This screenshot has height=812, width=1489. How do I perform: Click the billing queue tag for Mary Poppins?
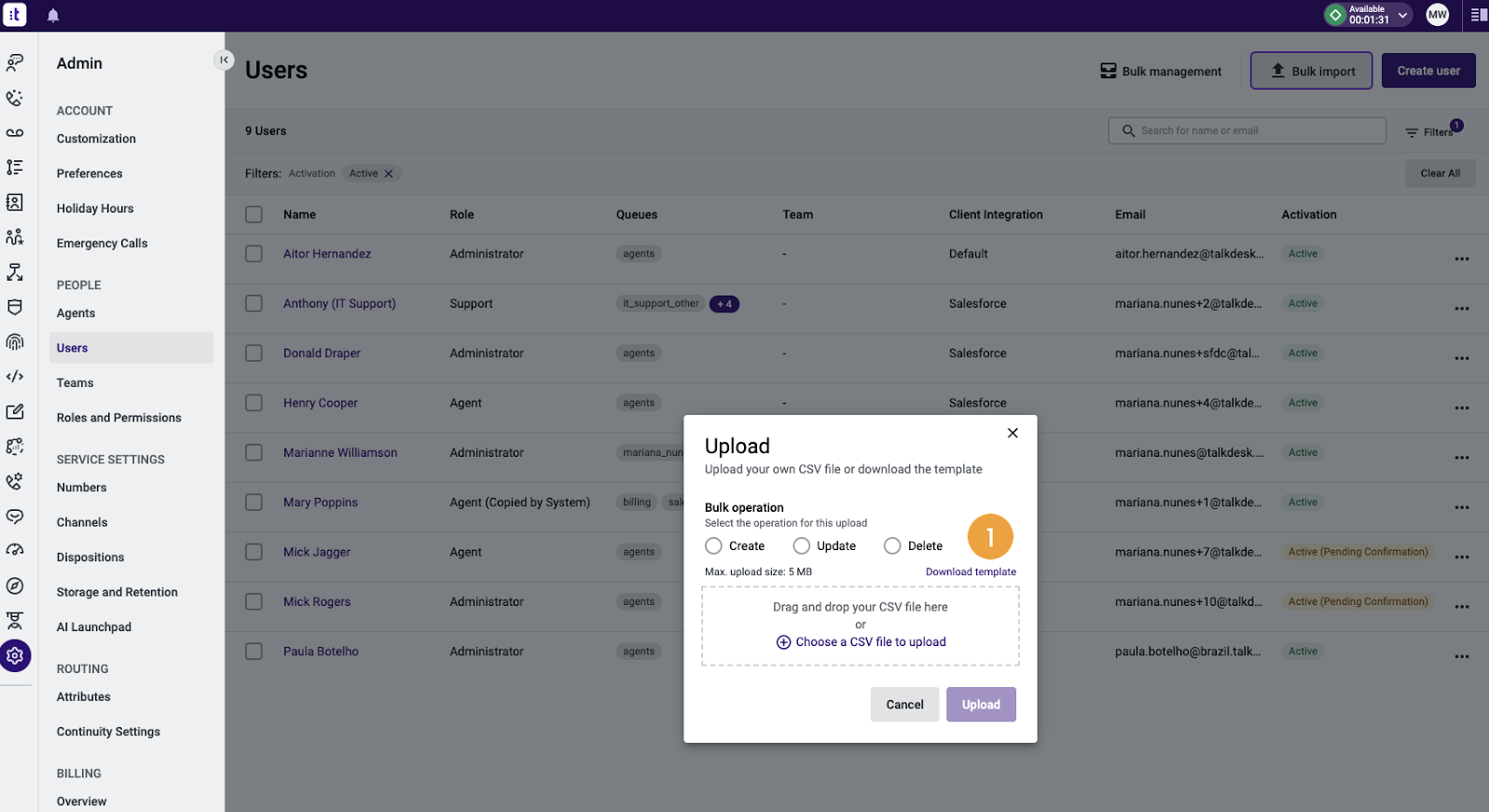[637, 502]
